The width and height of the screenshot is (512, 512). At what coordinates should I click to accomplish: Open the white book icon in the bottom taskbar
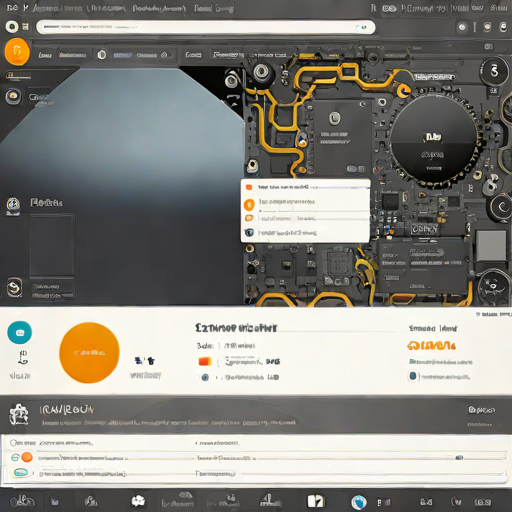click(315, 501)
